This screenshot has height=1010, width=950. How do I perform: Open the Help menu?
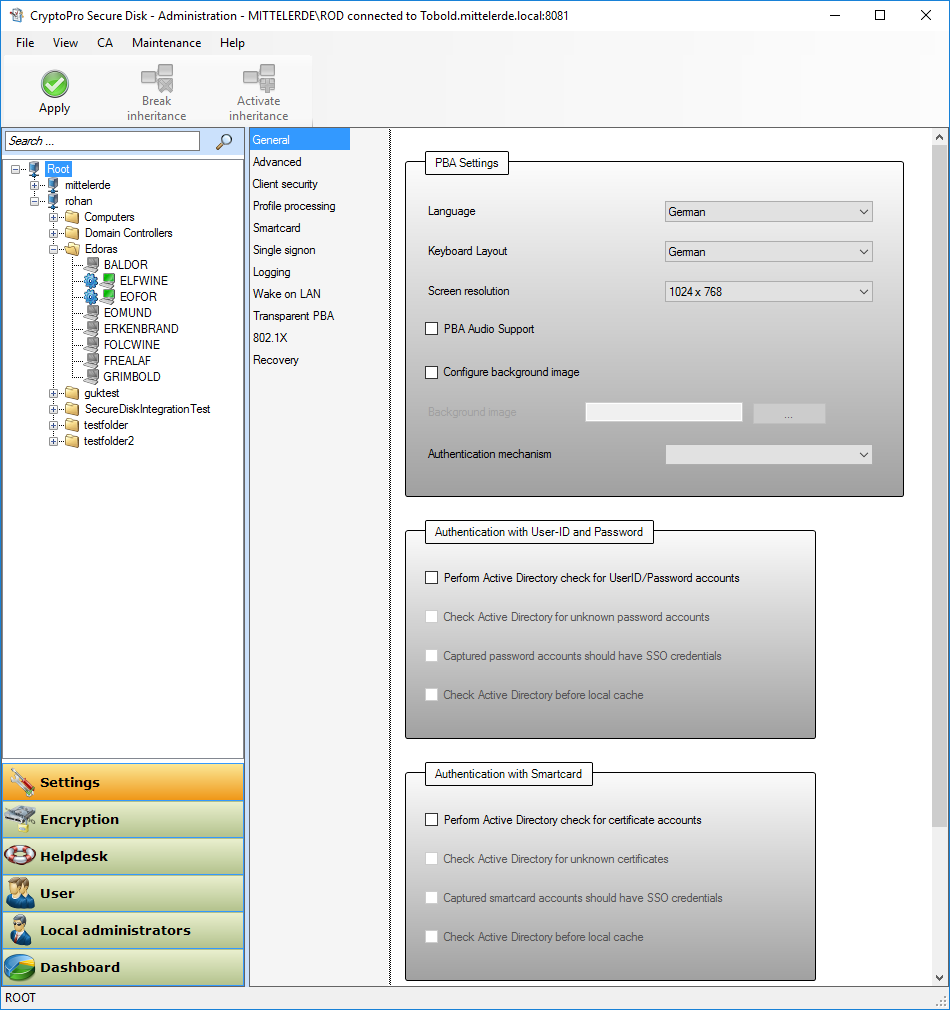232,43
